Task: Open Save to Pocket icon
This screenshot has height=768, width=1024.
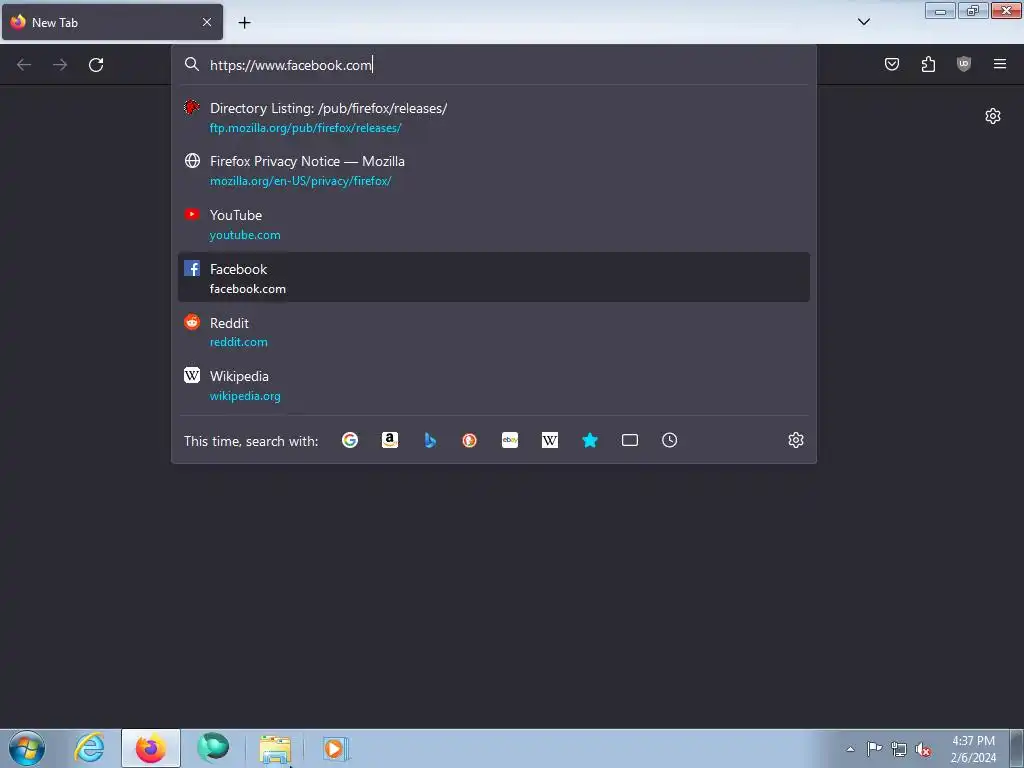Action: click(x=892, y=64)
